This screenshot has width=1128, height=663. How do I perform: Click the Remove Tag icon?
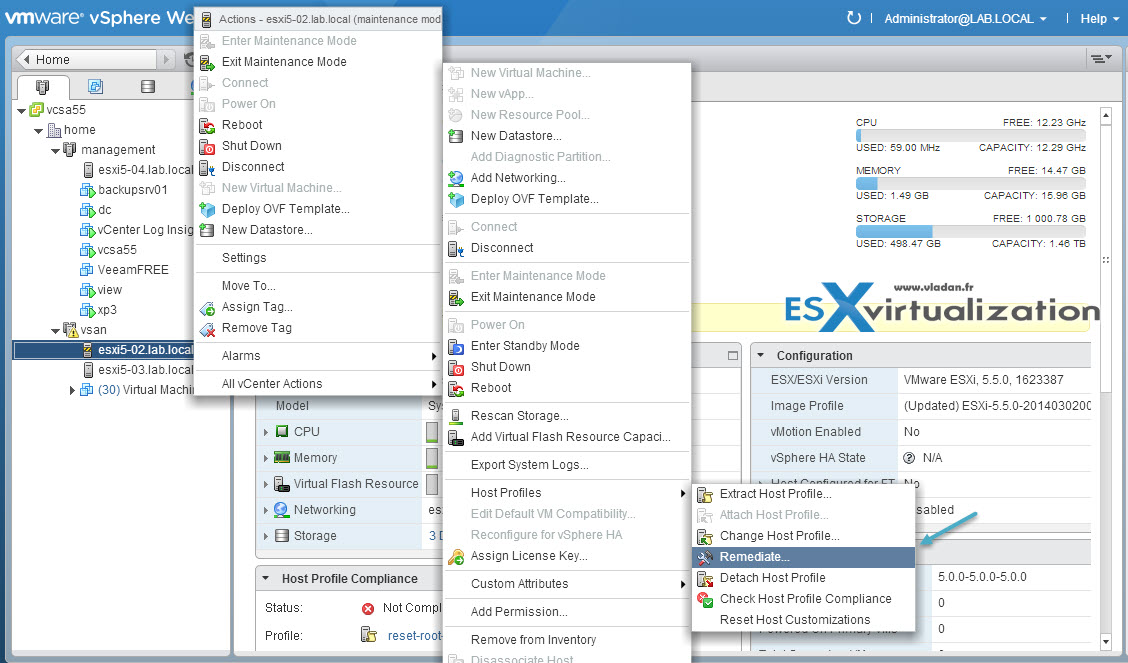pos(207,329)
